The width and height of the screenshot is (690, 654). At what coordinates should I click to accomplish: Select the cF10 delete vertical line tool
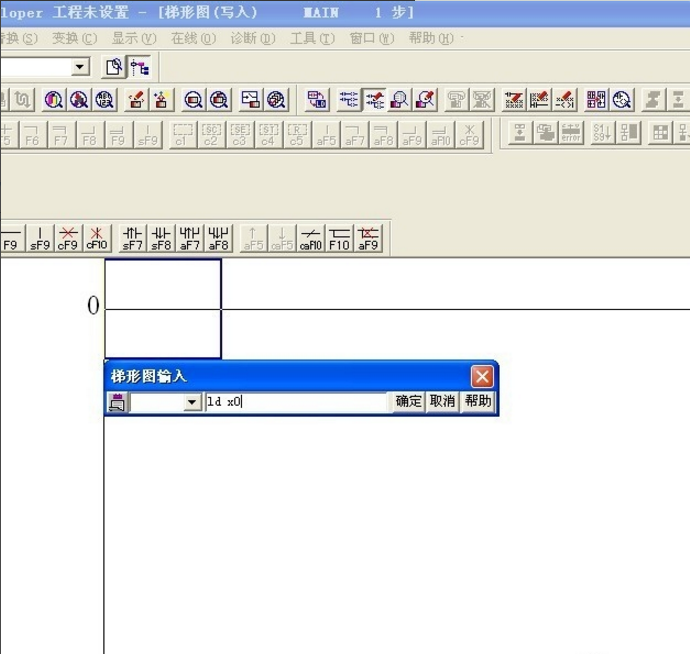tap(97, 238)
